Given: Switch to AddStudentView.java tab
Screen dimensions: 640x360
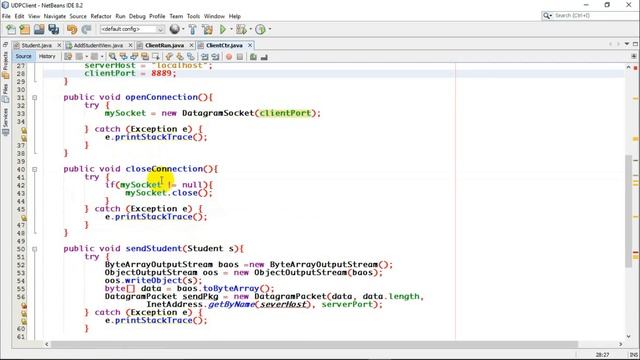Looking at the screenshot, I should point(98,45).
